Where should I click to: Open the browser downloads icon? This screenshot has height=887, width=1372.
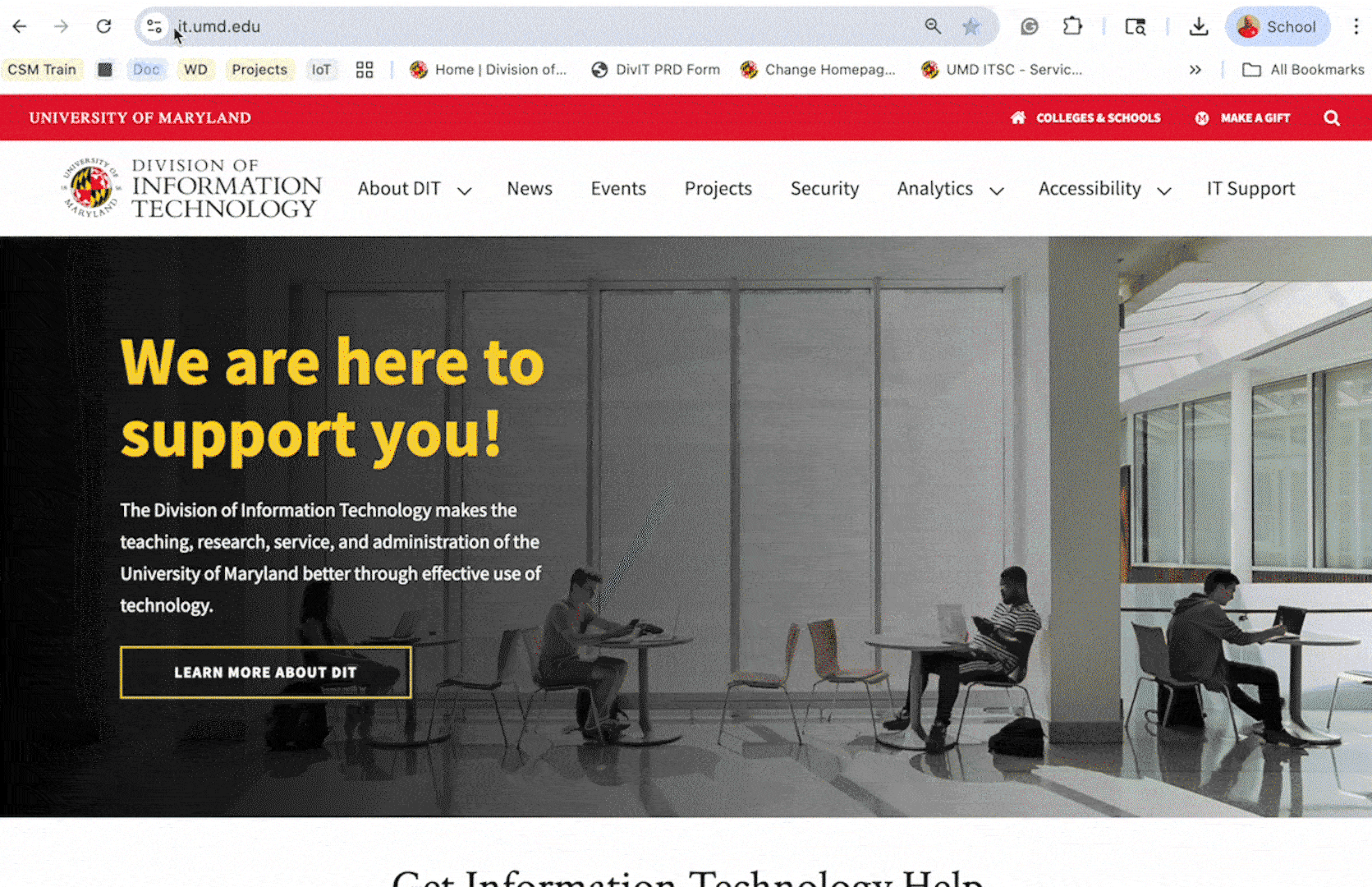coord(1199,26)
